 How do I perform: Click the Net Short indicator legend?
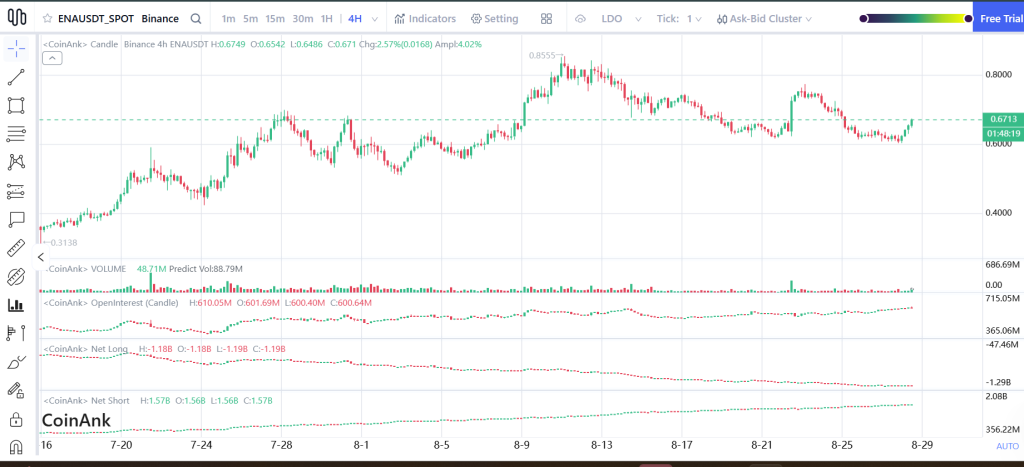click(86, 400)
